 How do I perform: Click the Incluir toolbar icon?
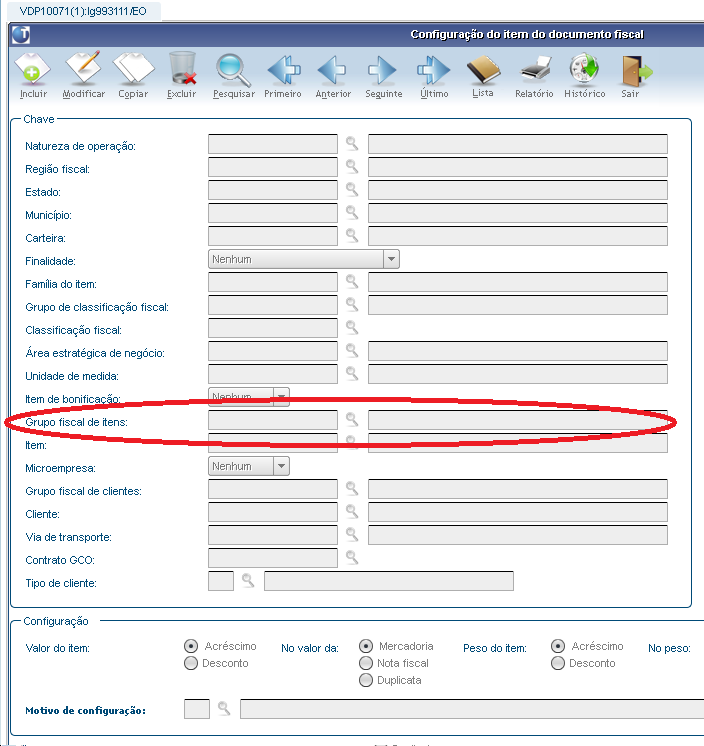[x=32, y=69]
